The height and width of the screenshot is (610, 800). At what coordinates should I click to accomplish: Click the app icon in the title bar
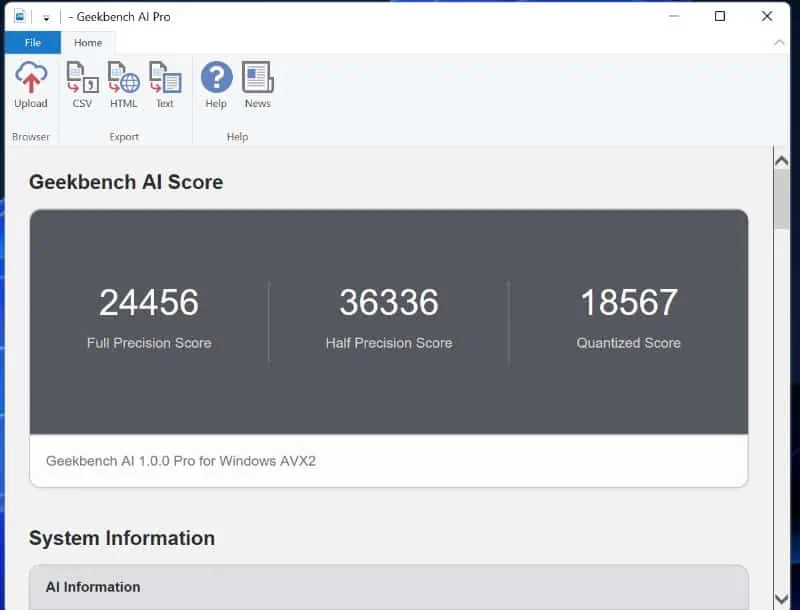click(x=20, y=16)
